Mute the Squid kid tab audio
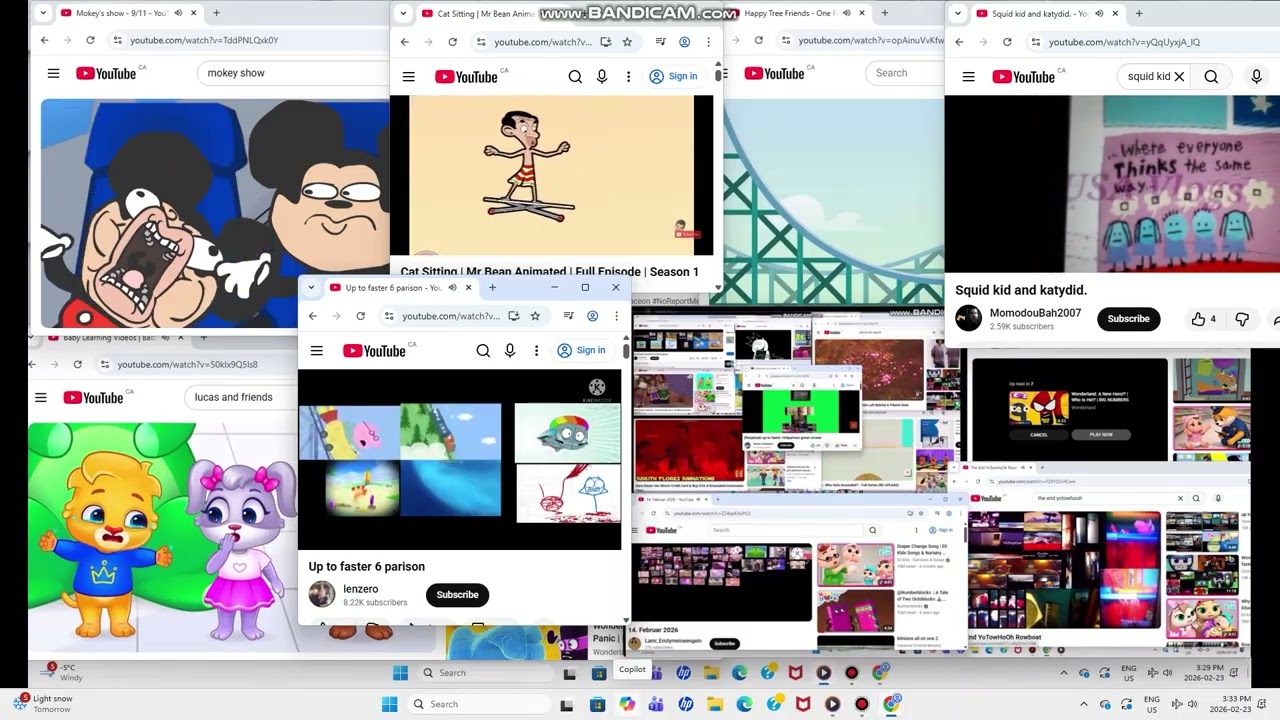 point(1099,14)
